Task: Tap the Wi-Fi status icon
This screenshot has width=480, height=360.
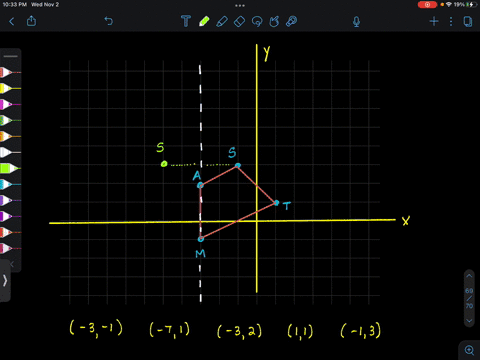Action: pos(449,5)
